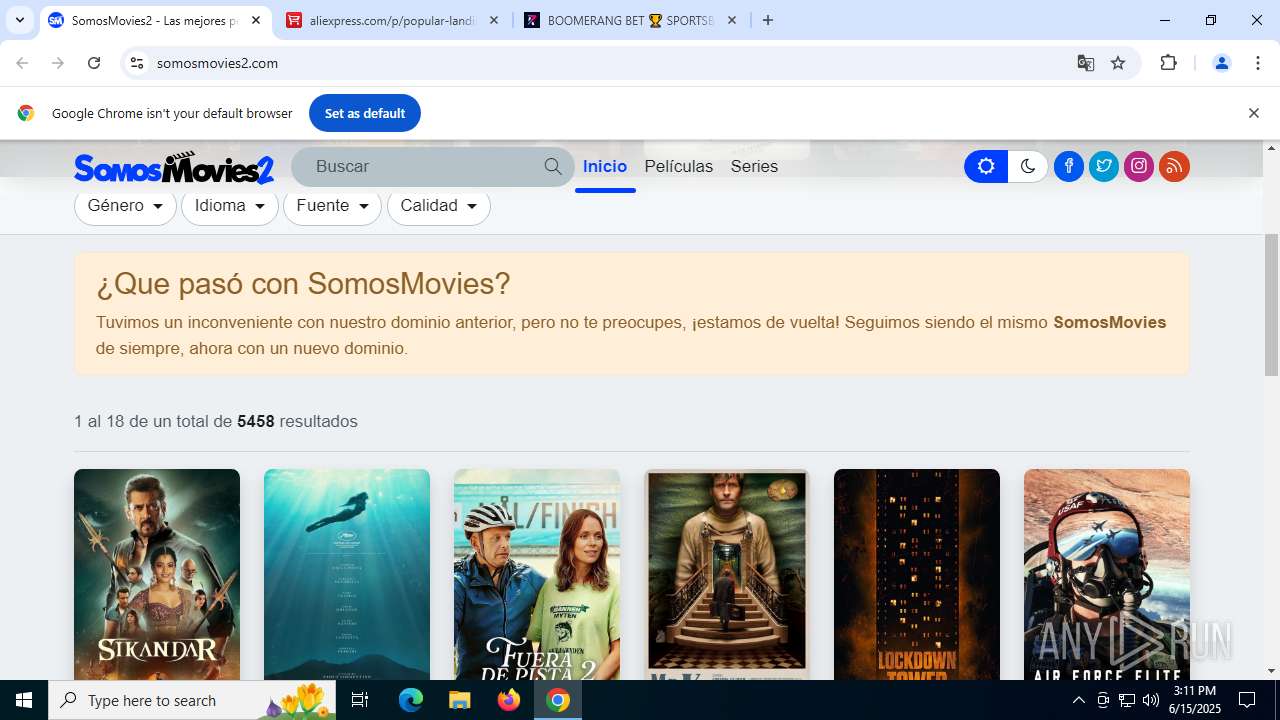Go forward to next page
Screen dimensions: 1280x720
pos(58,63)
